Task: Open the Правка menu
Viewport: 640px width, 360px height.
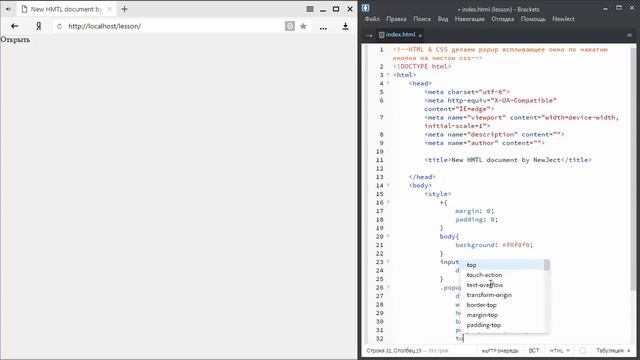Action: click(396, 19)
